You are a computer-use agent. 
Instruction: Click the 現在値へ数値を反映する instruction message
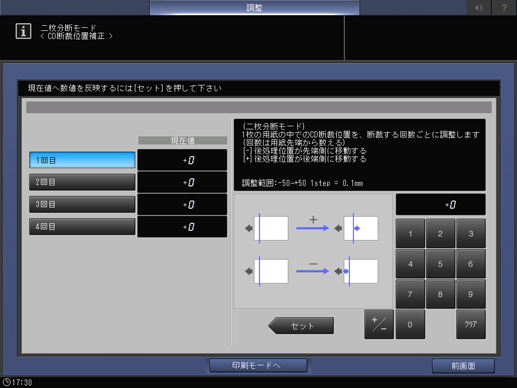(125, 88)
